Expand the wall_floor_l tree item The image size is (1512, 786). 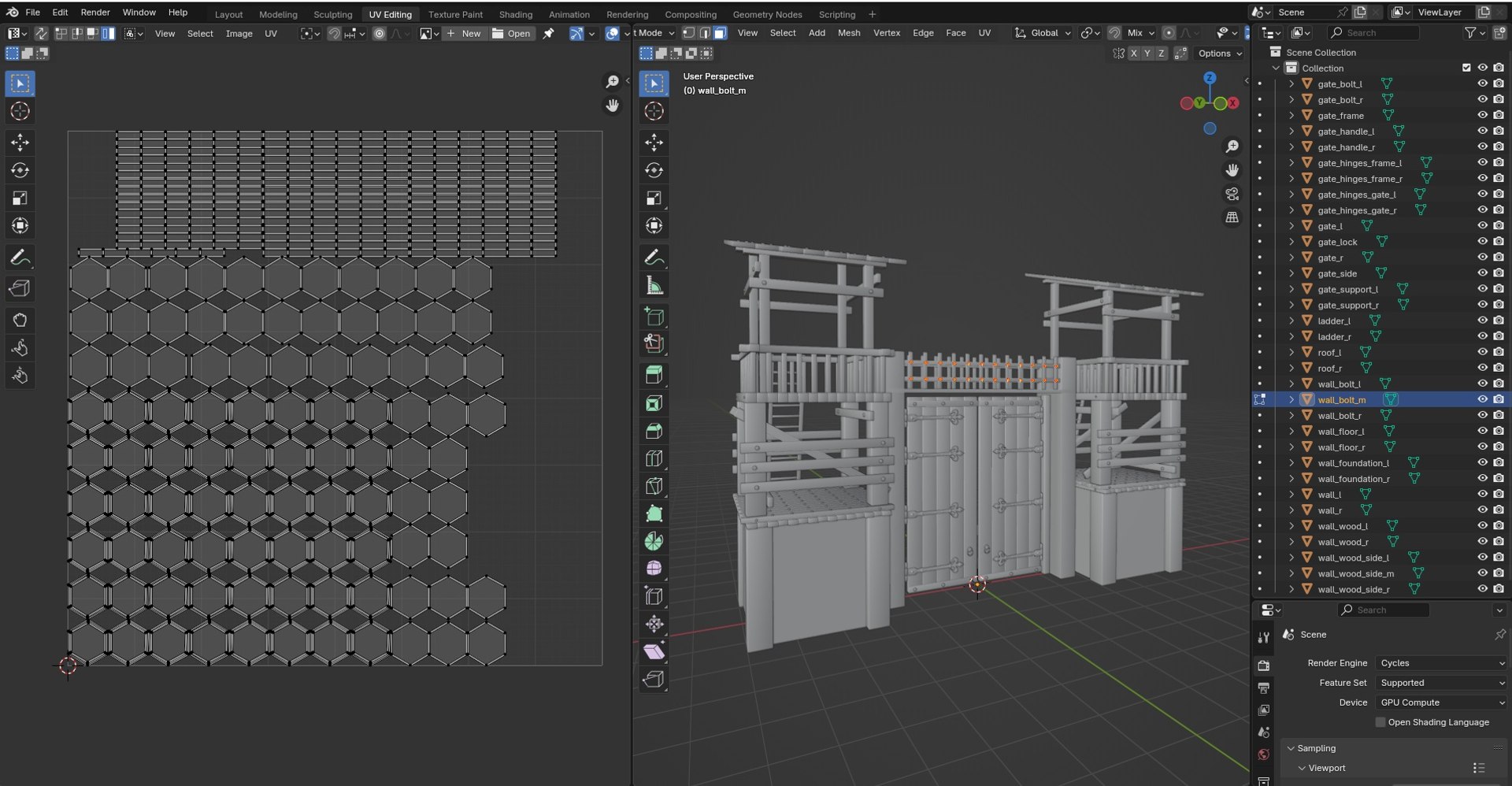[x=1291, y=432]
